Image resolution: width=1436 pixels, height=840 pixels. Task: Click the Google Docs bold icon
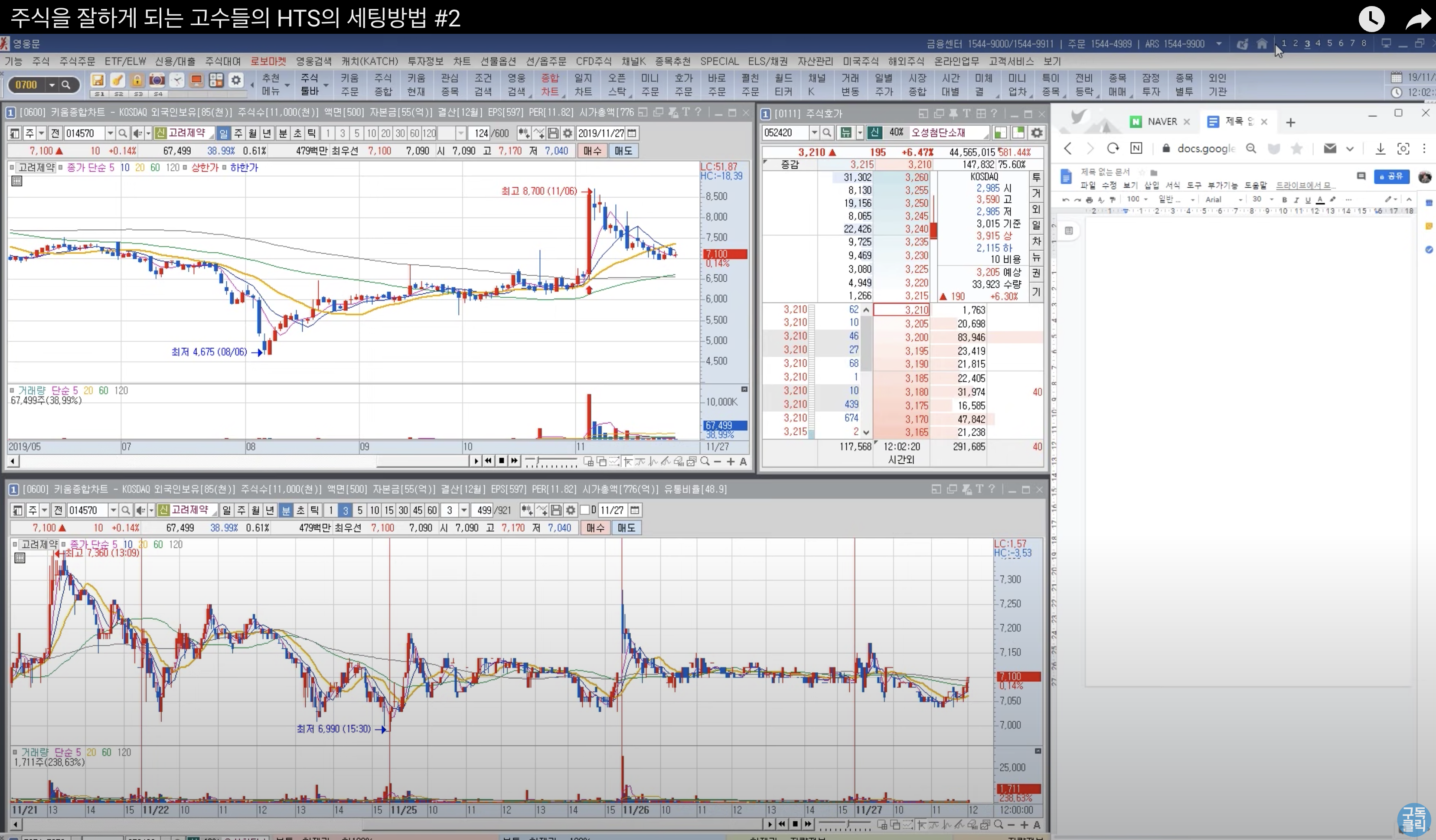click(x=1284, y=199)
